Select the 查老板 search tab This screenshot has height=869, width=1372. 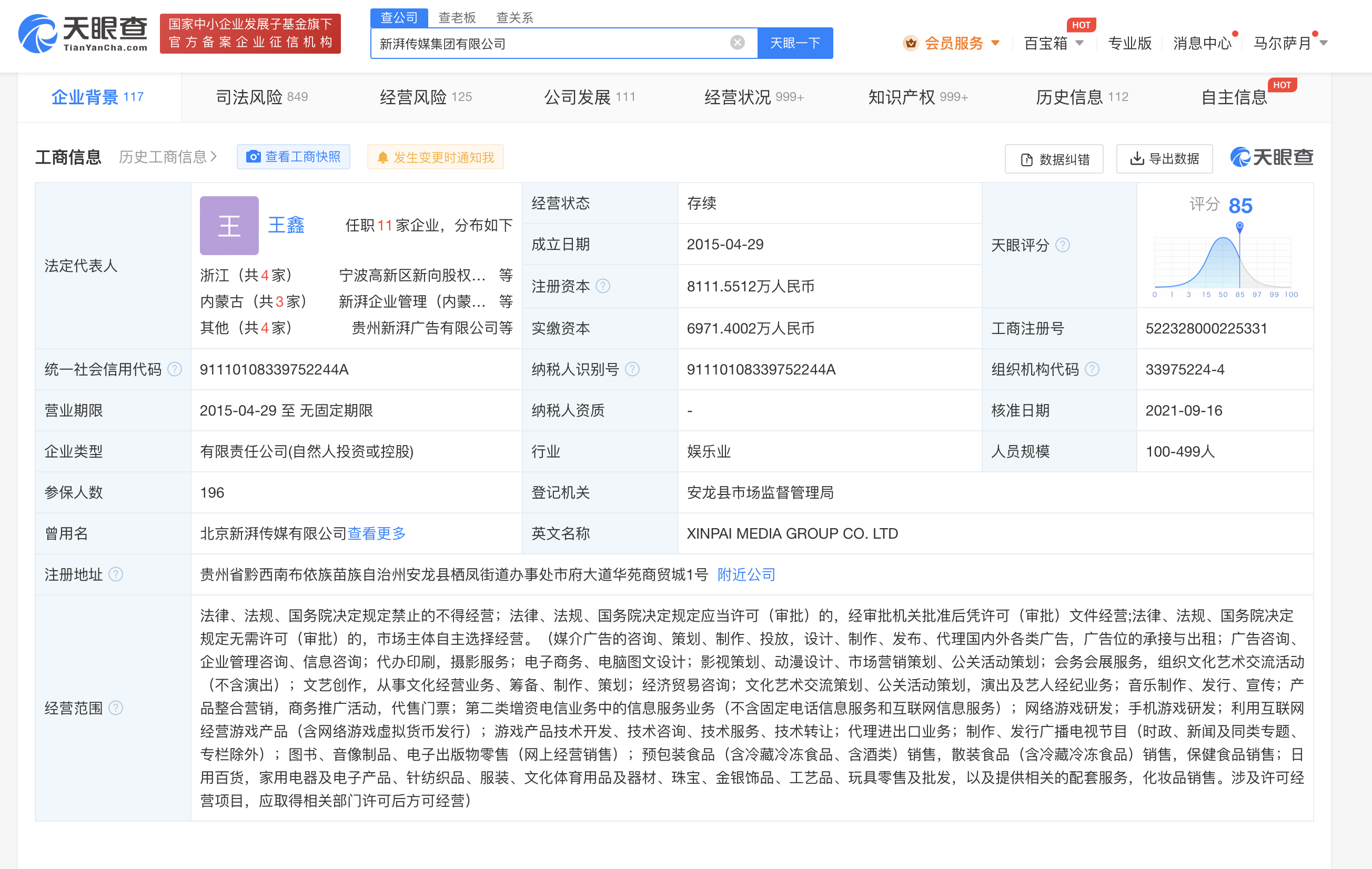[x=457, y=18]
